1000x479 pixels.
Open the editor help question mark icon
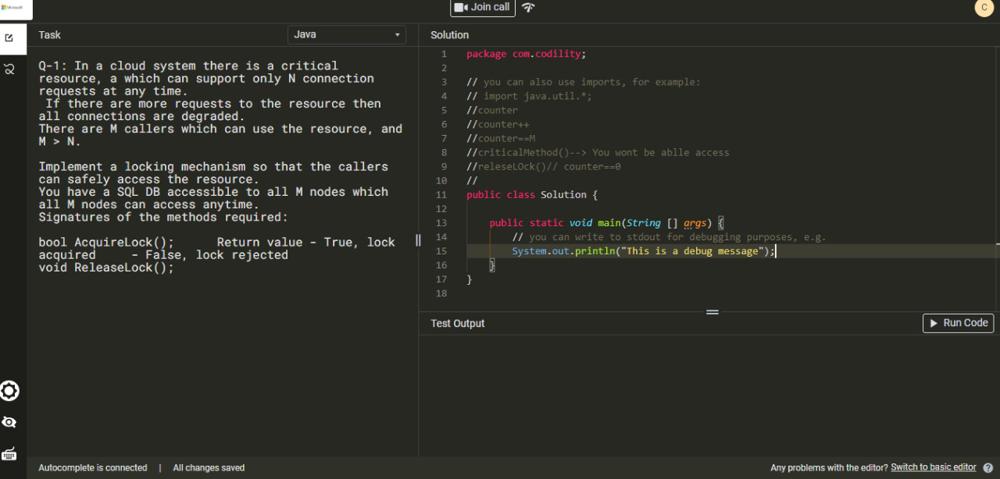coord(988,468)
